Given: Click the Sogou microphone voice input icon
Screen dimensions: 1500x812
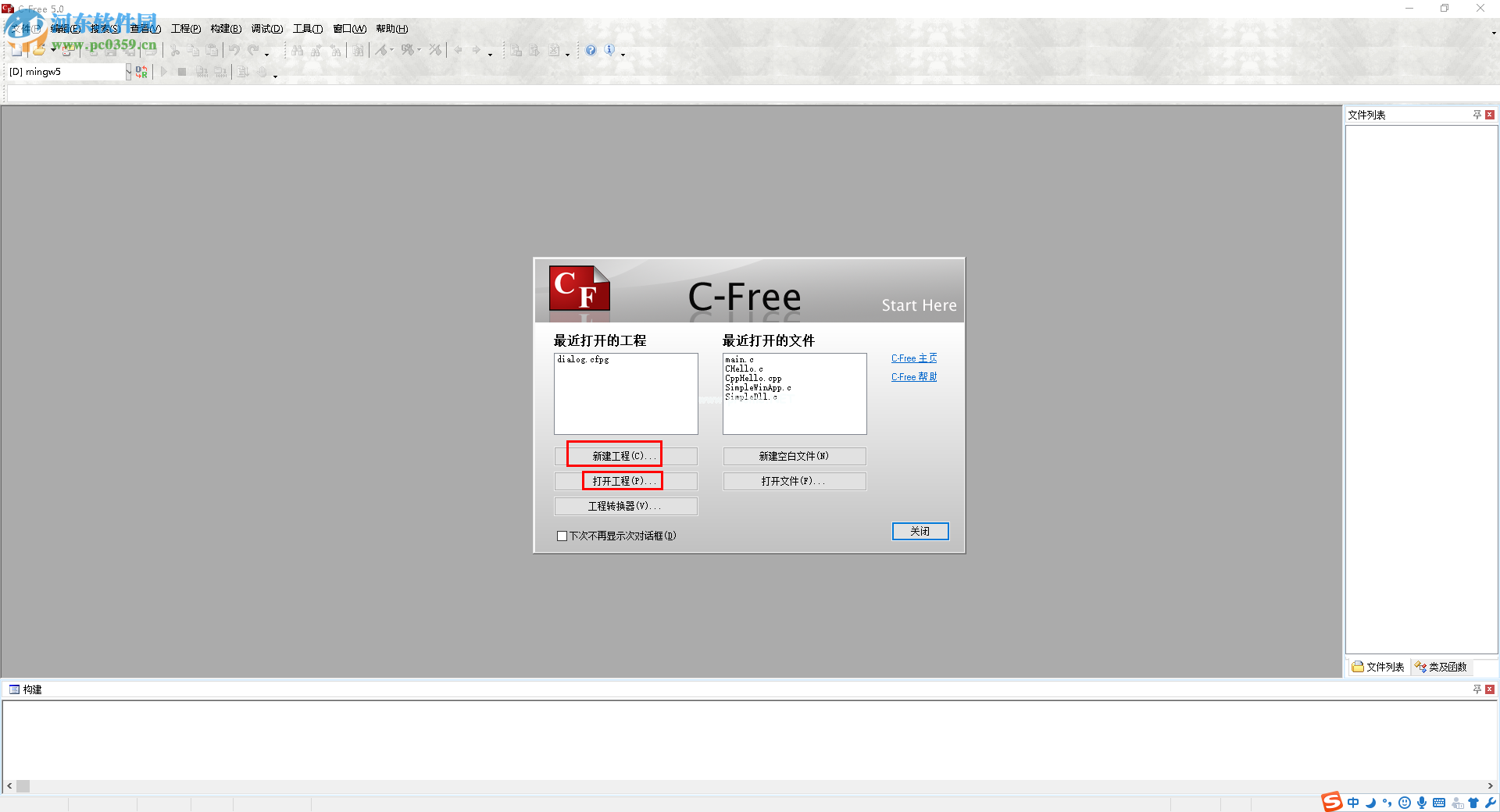Looking at the screenshot, I should click(x=1422, y=803).
